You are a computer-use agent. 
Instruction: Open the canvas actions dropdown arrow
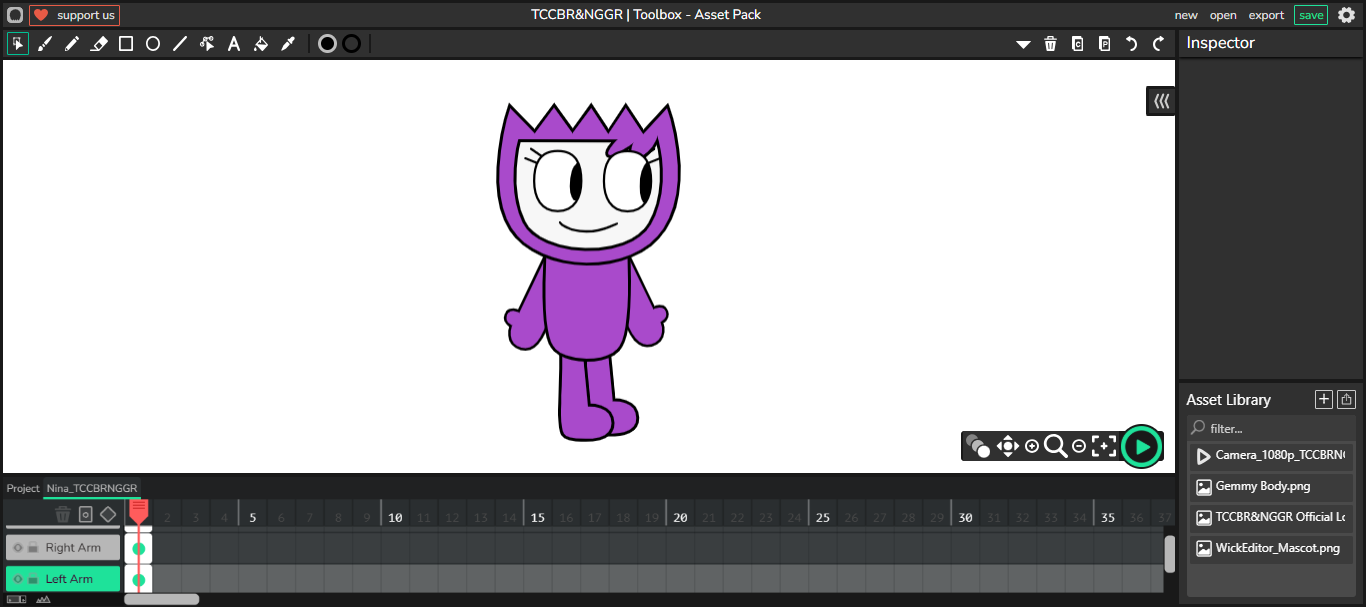click(1023, 44)
